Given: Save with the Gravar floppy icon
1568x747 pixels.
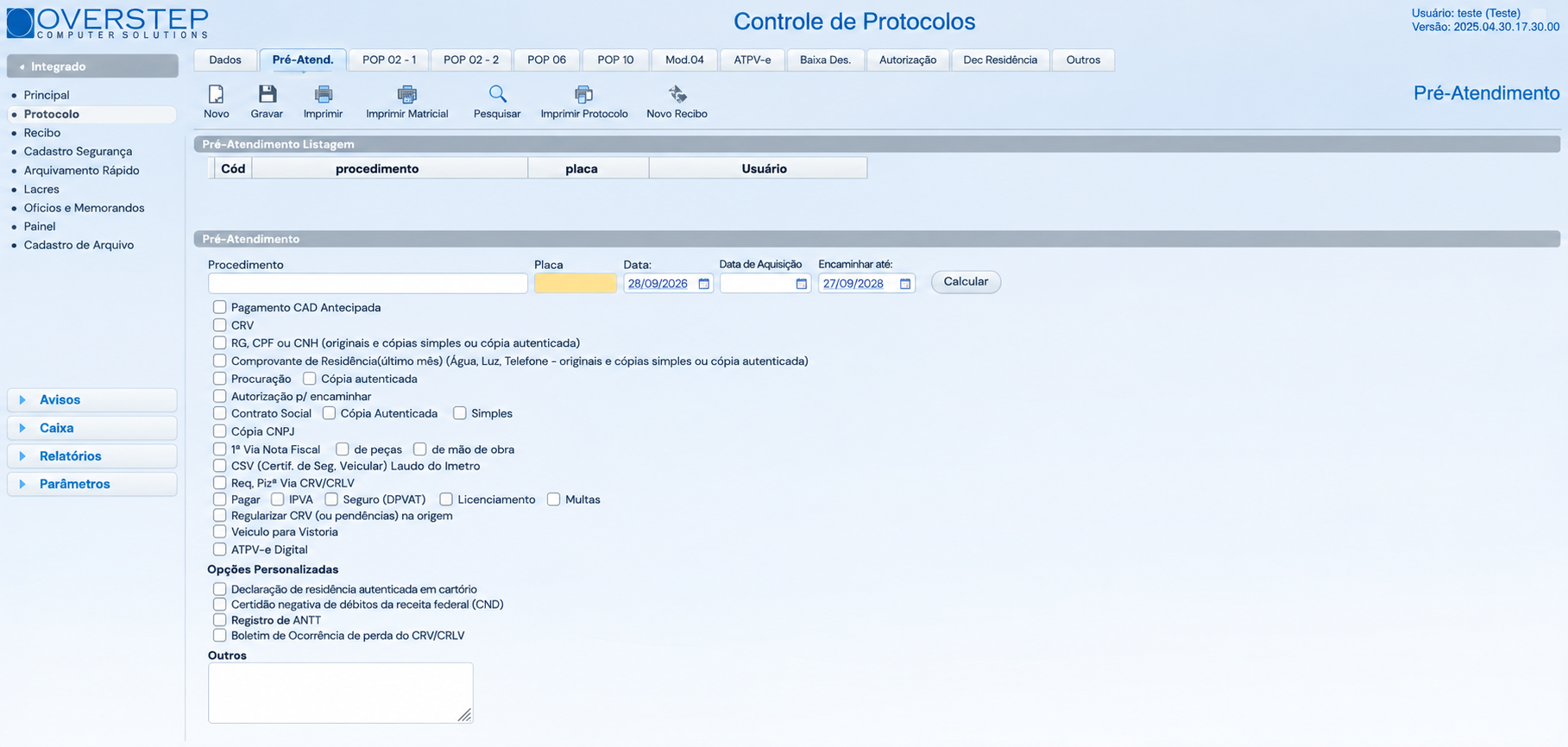Looking at the screenshot, I should point(267,95).
